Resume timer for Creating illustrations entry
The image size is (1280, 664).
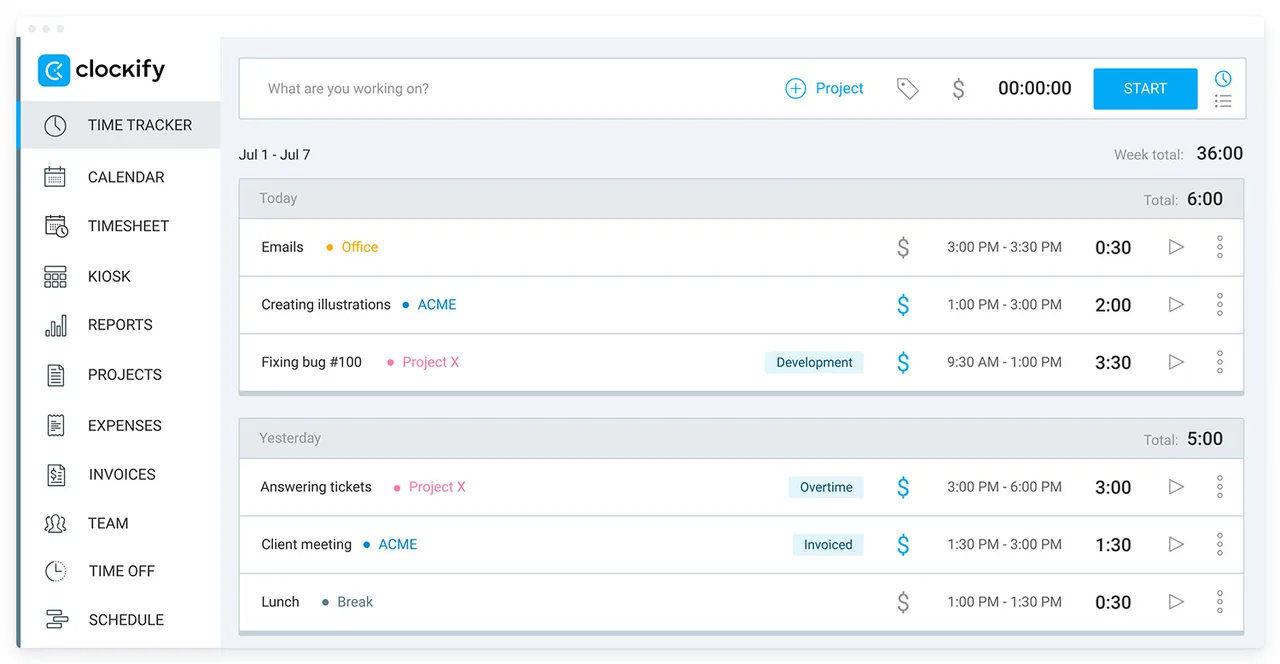click(x=1176, y=305)
